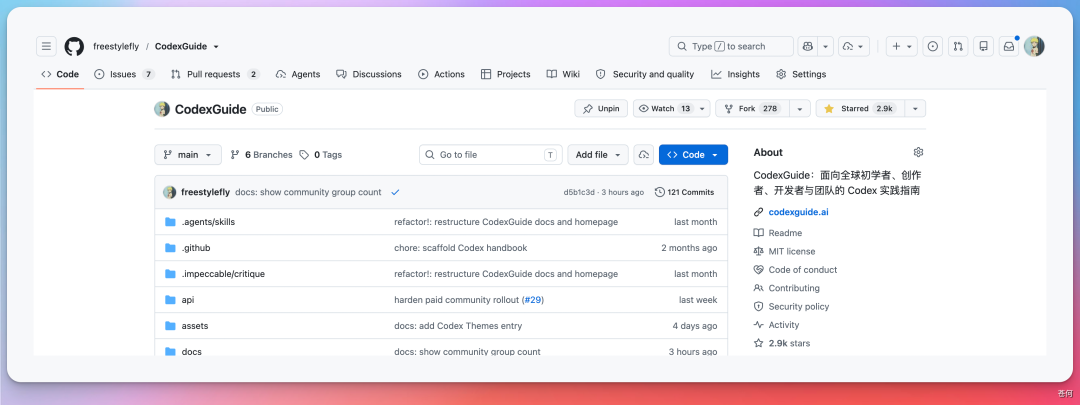Open the codexguide.ai website link
1080x405 pixels.
tap(798, 212)
